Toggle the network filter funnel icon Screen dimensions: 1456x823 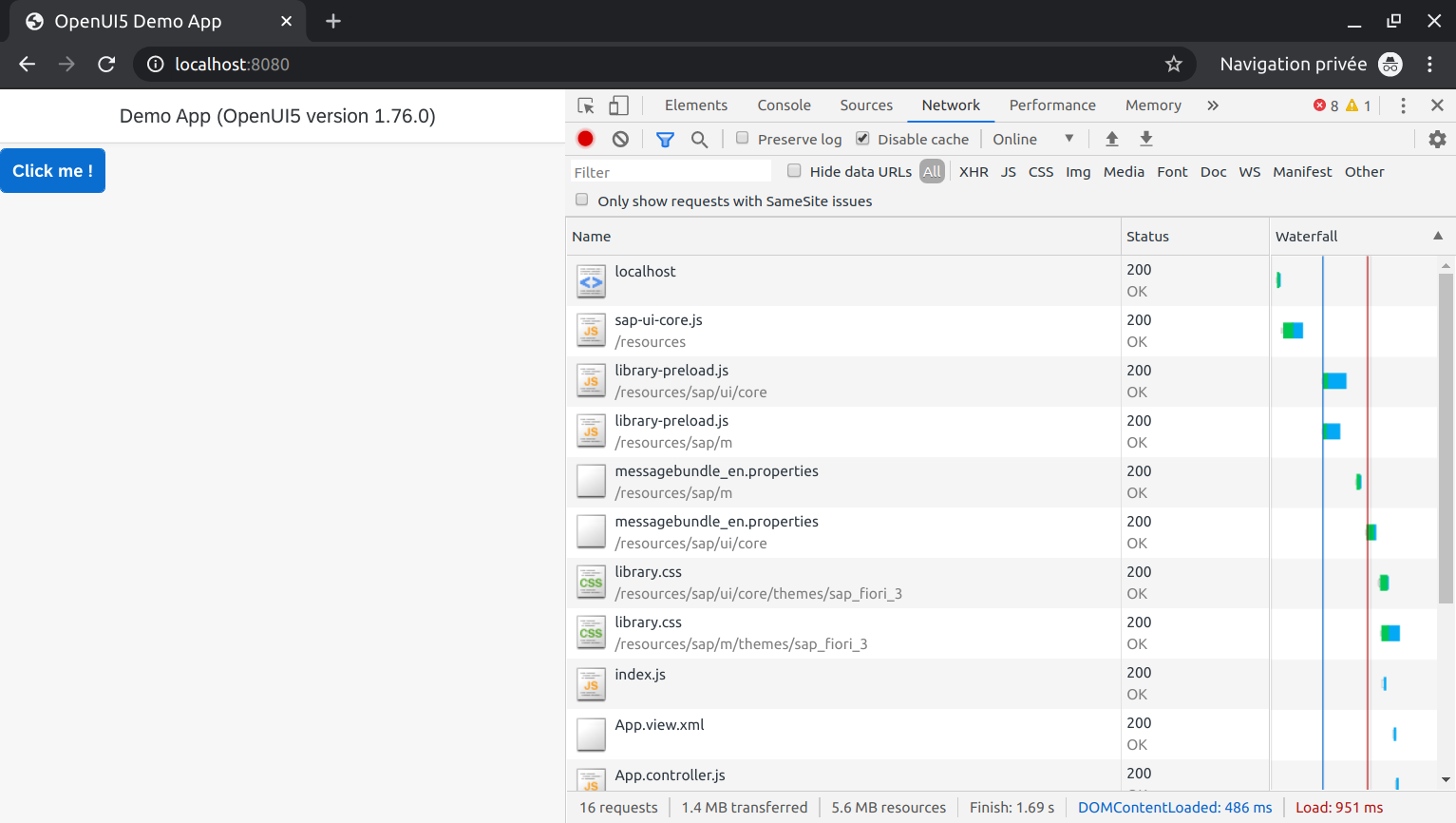tap(665, 140)
